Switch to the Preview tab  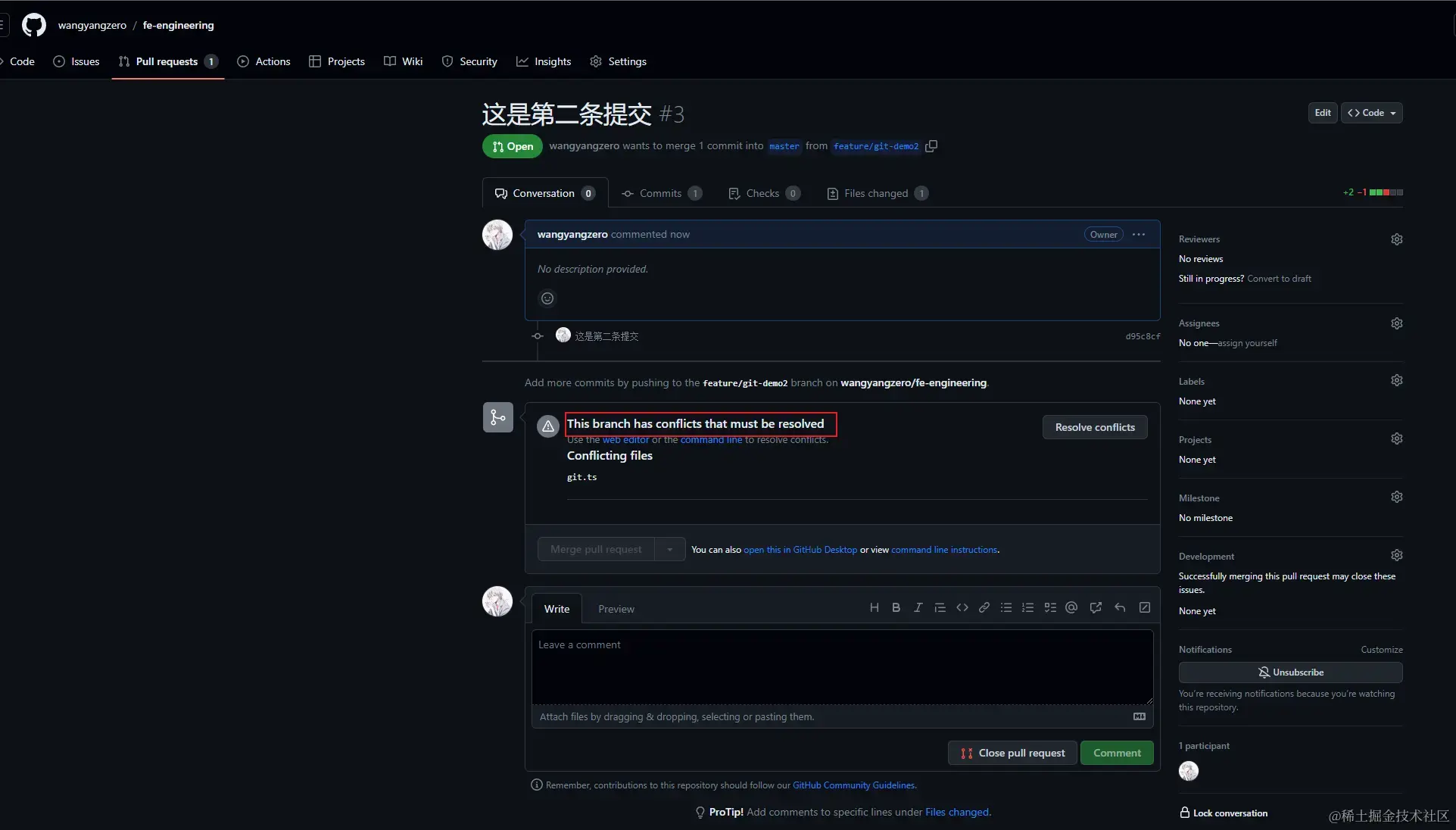pyautogui.click(x=616, y=609)
